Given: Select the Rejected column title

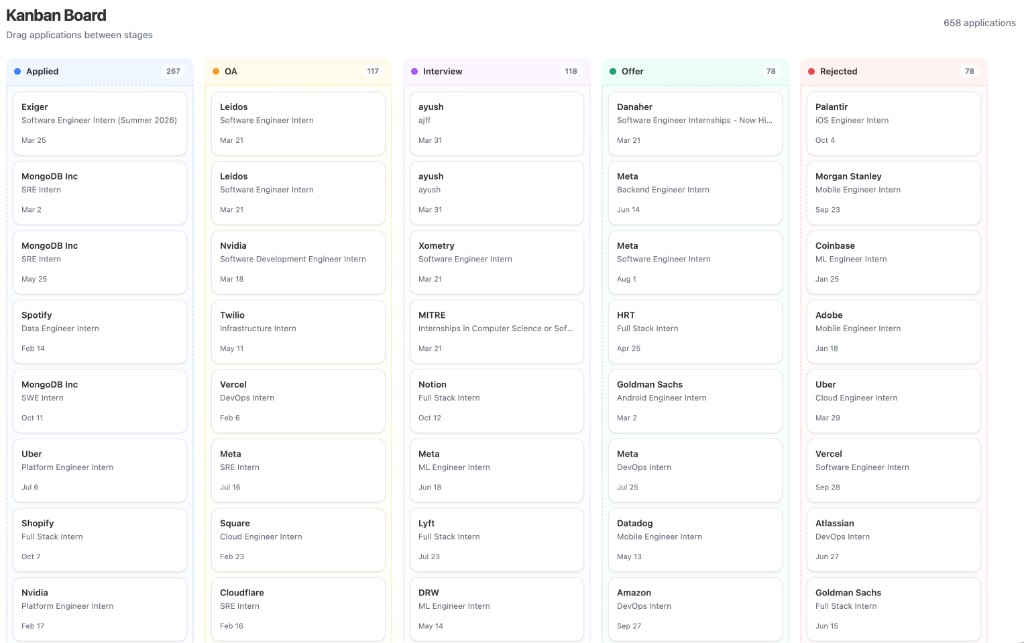Looking at the screenshot, I should point(838,72).
